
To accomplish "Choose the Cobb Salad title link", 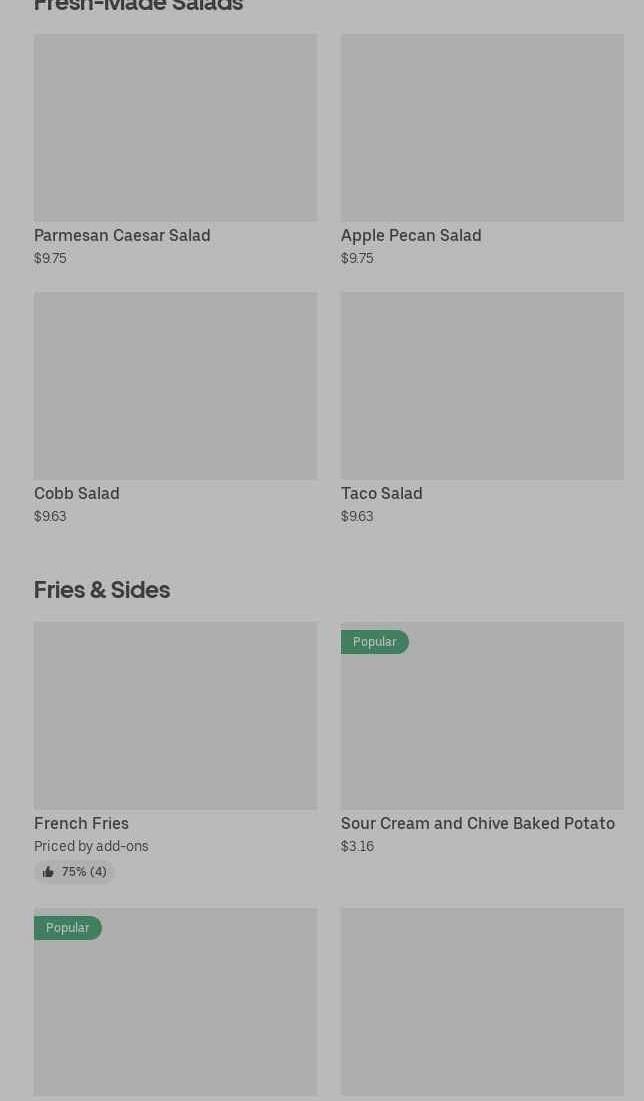I will point(77,493).
